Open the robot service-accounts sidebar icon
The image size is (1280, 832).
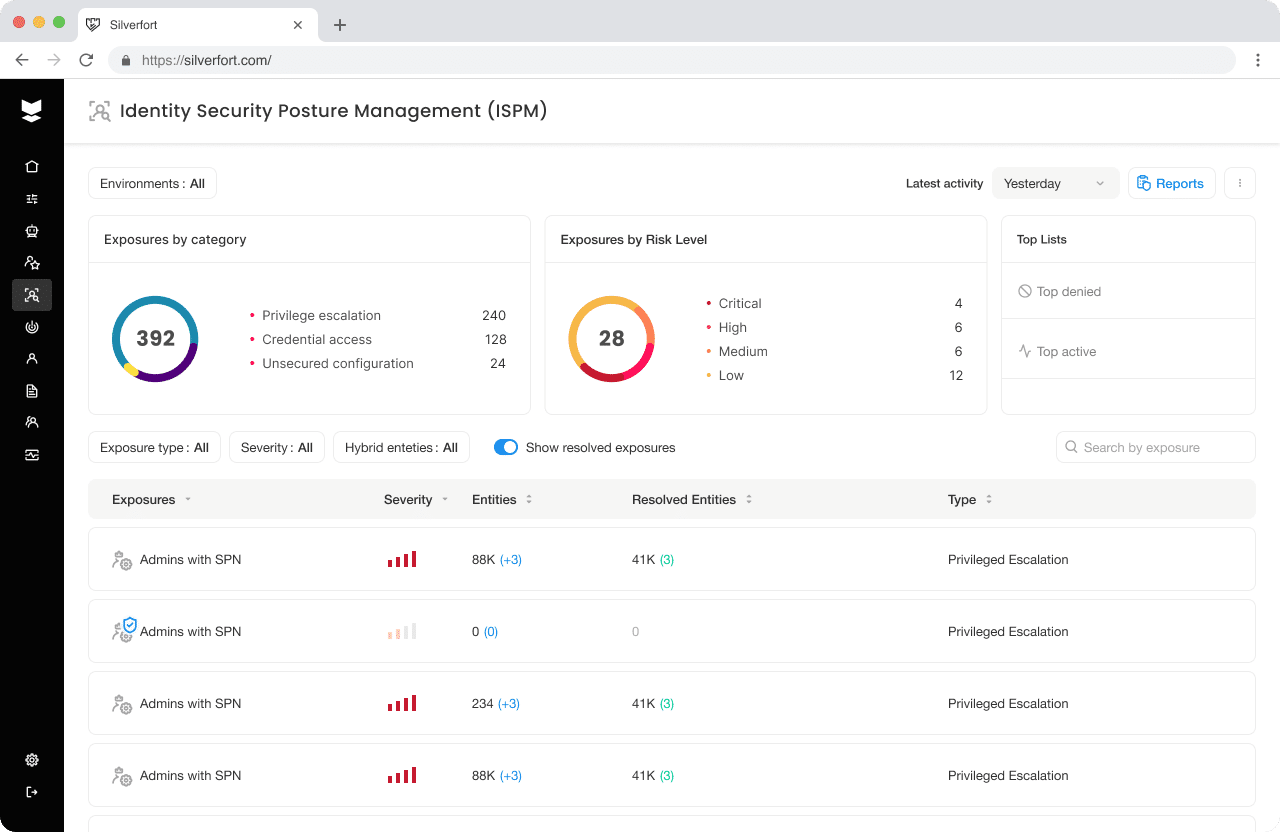point(32,231)
